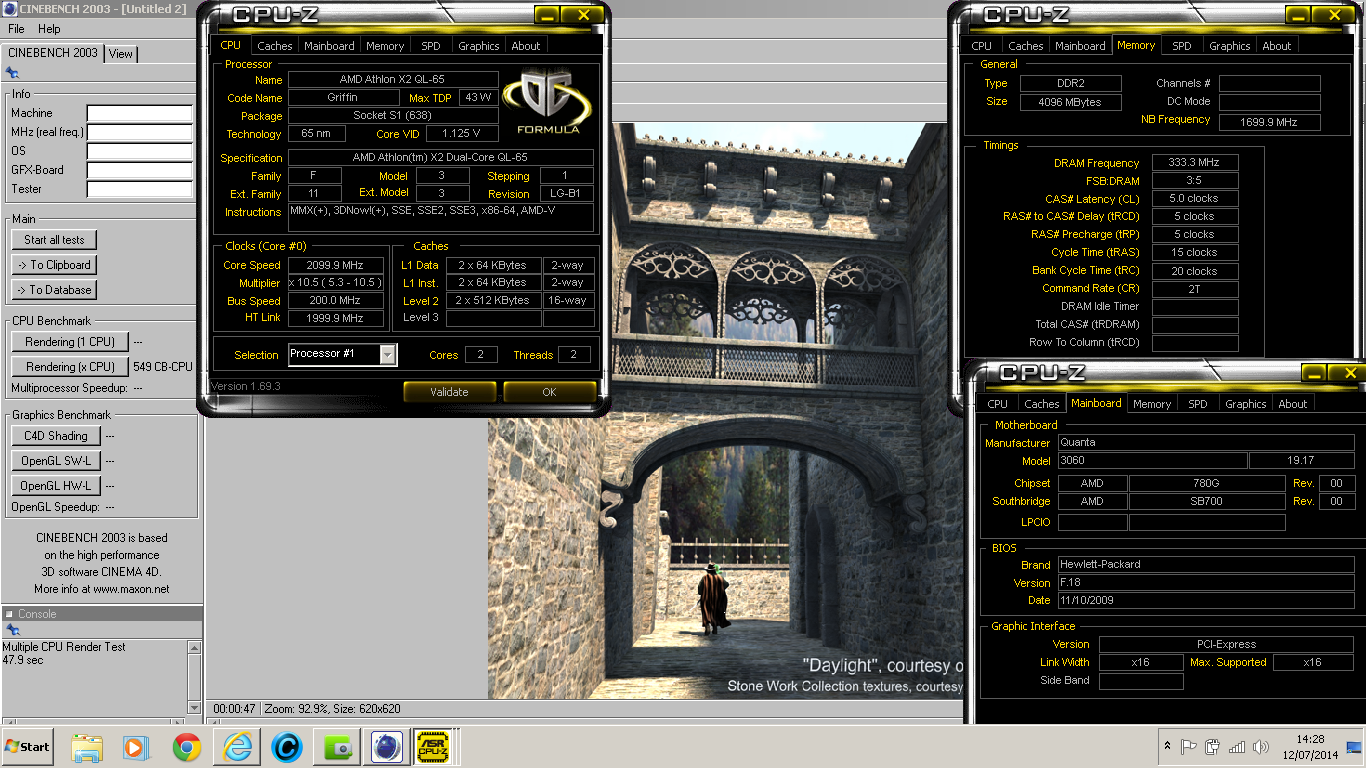1366x768 pixels.
Task: Click the green camera icon on taskbar
Action: click(x=337, y=747)
